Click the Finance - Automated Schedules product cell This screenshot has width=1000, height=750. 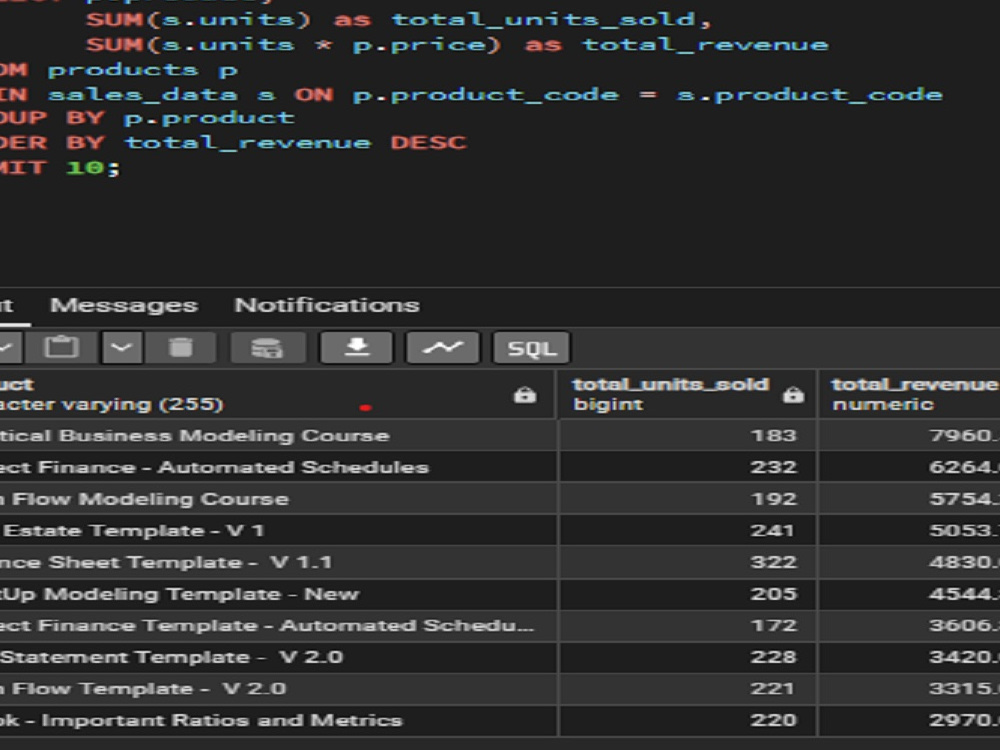[277, 467]
